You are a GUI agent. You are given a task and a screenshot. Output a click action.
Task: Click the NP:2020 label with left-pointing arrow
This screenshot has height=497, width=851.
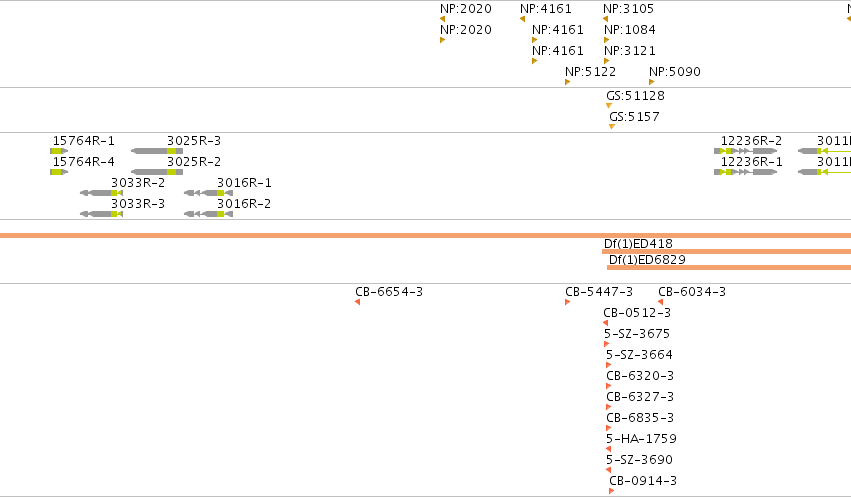pos(466,9)
